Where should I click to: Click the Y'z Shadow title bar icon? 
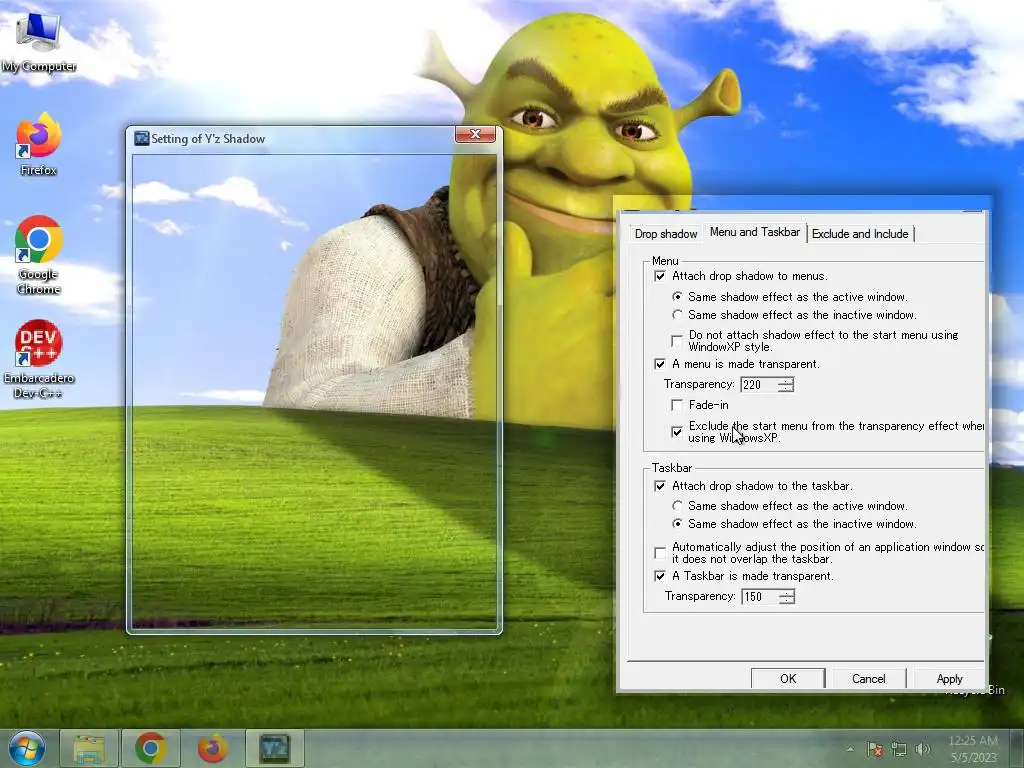click(x=141, y=138)
